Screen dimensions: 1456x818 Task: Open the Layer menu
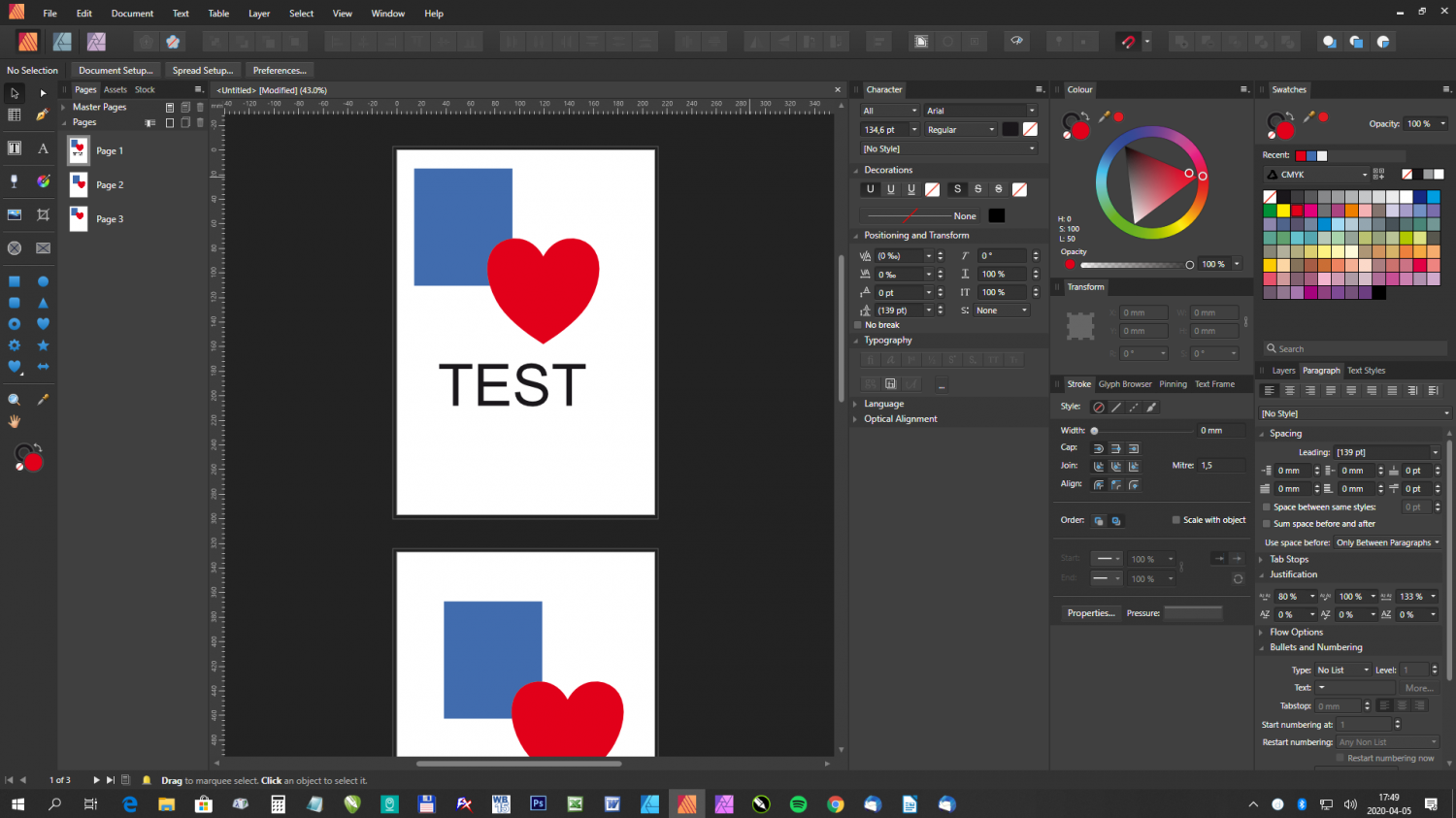point(258,14)
